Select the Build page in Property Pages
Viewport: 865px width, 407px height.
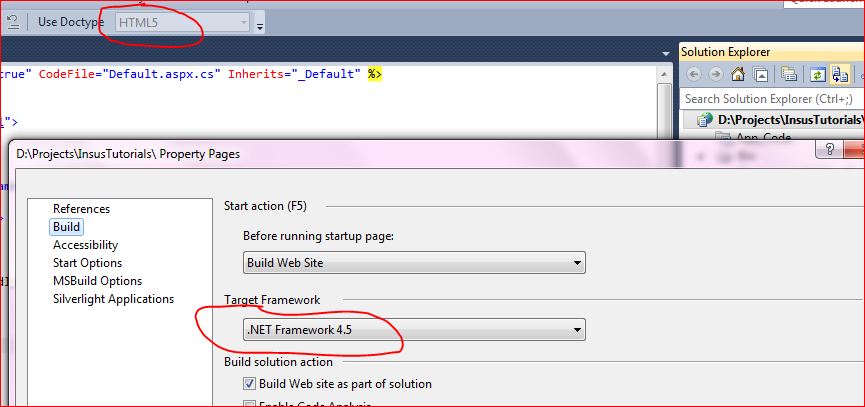66,227
